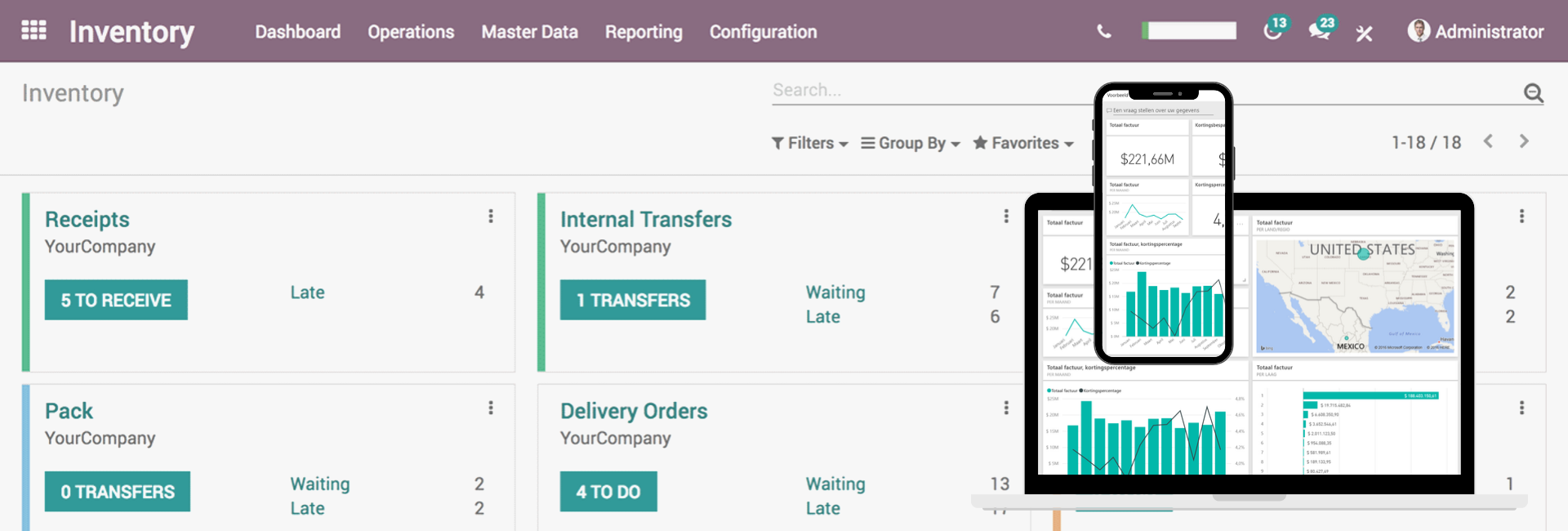Click the debug tools cross icon
The height and width of the screenshot is (531, 1568).
pyautogui.click(x=1365, y=33)
